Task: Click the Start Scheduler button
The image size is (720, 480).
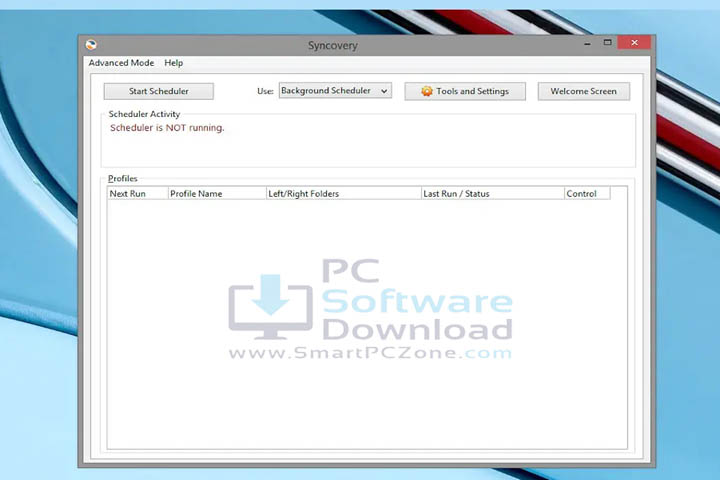Action: [x=158, y=91]
